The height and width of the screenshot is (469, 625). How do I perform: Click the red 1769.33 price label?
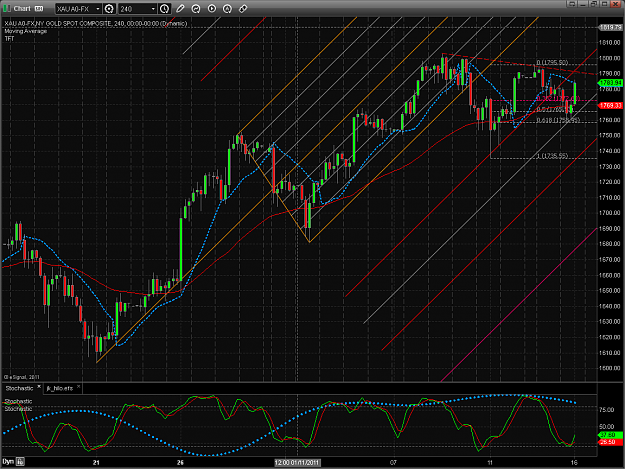coord(610,105)
